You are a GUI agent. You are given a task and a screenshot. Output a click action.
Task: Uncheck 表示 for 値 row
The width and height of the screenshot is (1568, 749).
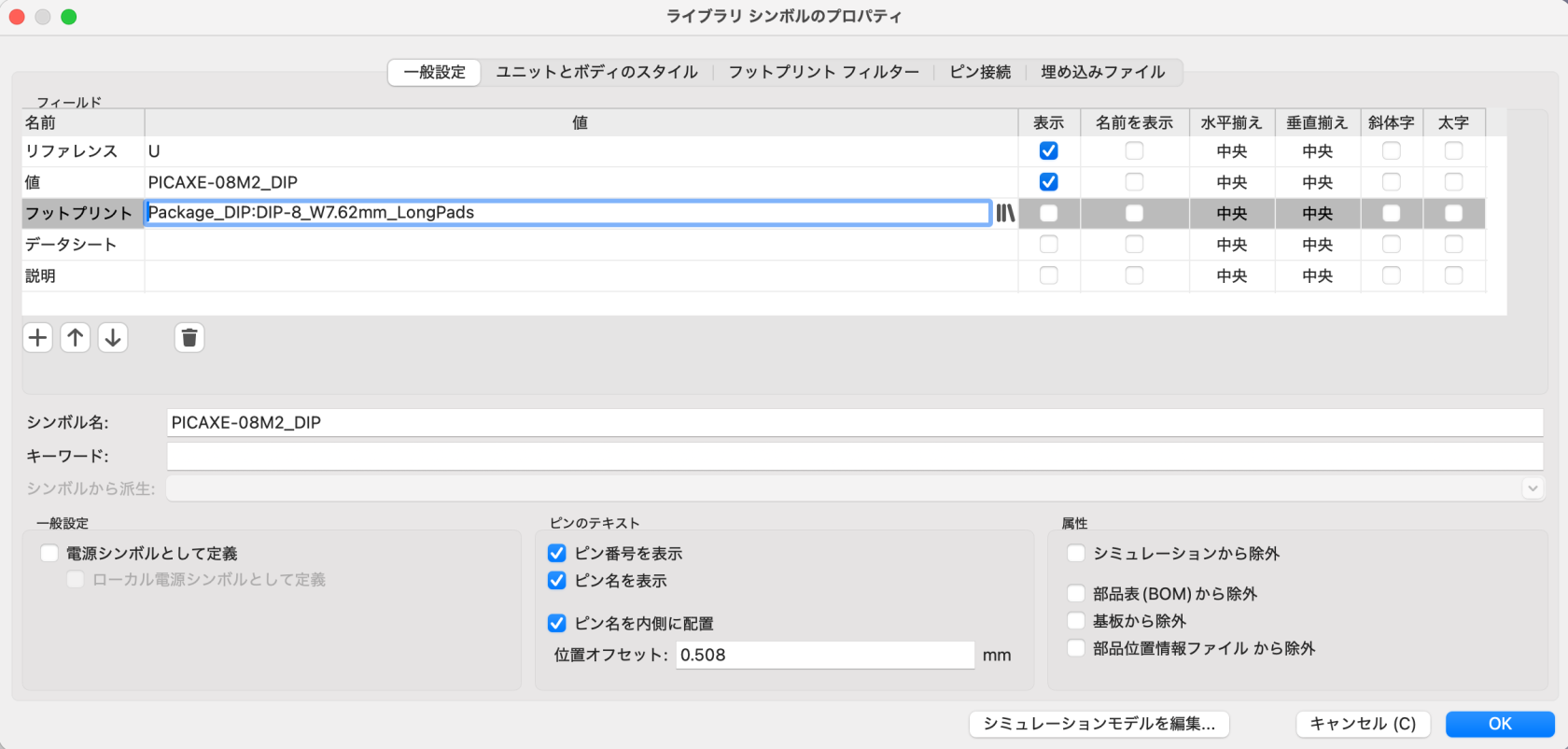pos(1049,182)
